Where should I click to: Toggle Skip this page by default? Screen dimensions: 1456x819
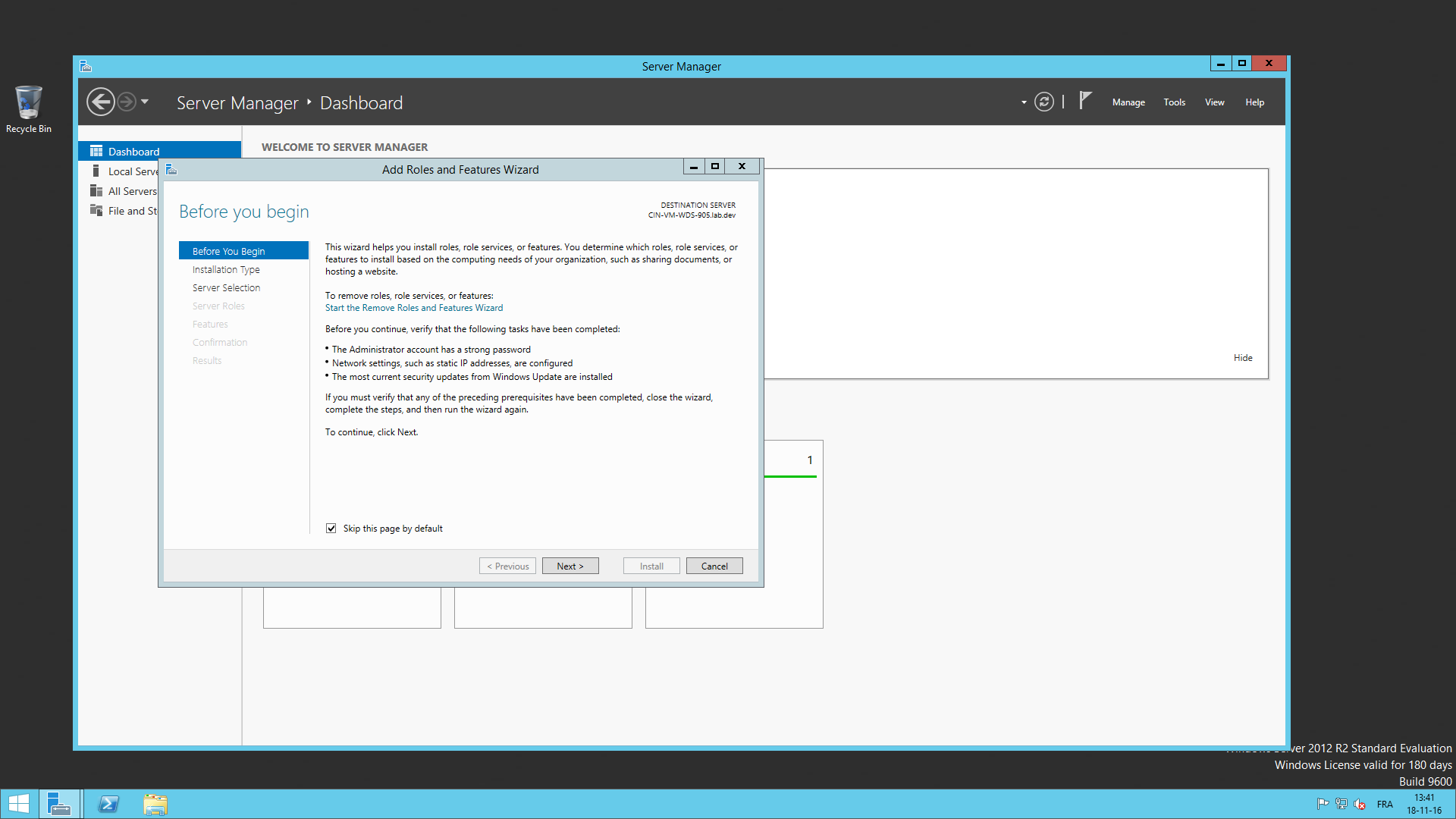click(331, 529)
